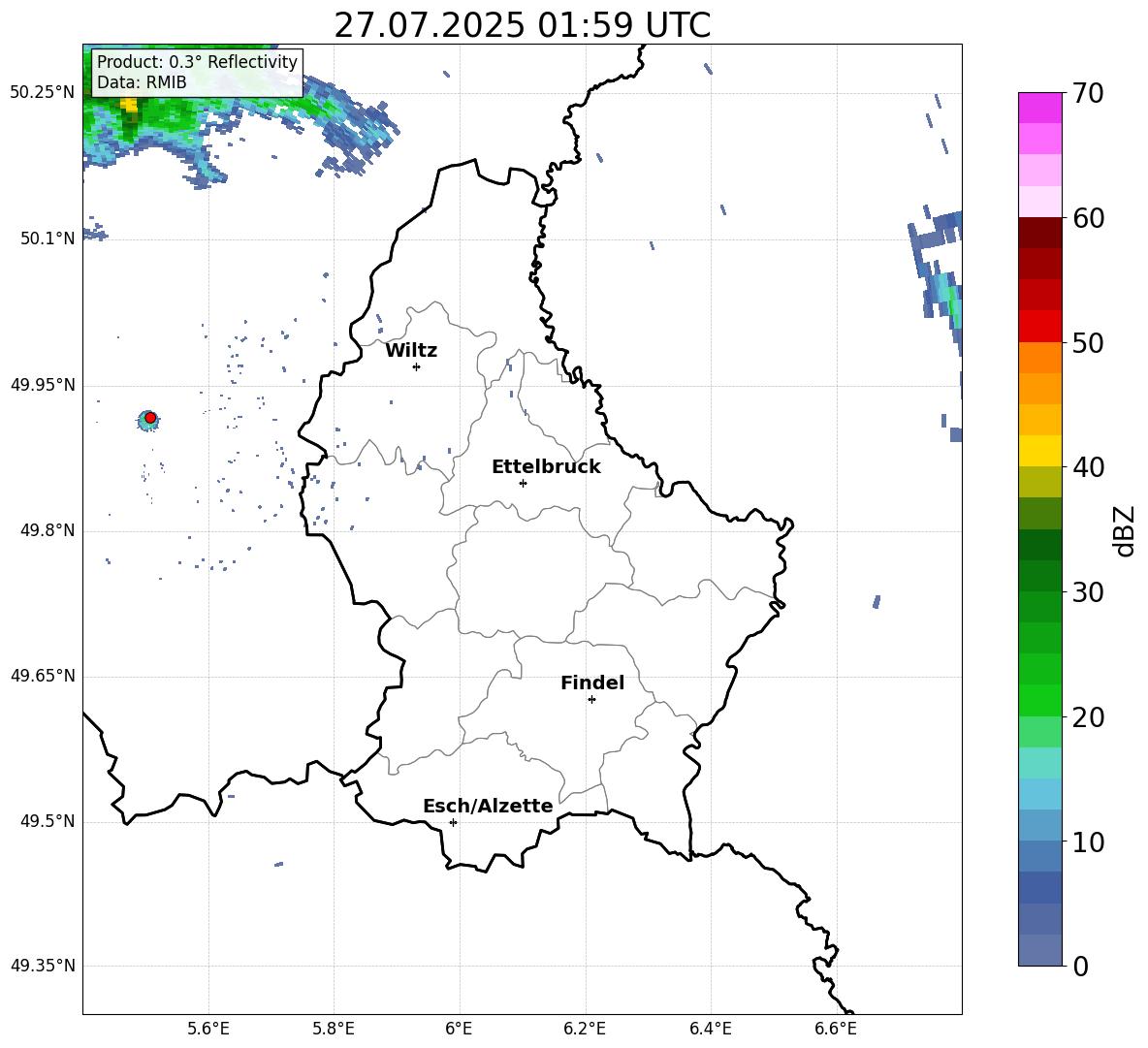The height and width of the screenshot is (1048, 1148).
Task: Click the 'Data: RMIB' label
Action: point(142,82)
